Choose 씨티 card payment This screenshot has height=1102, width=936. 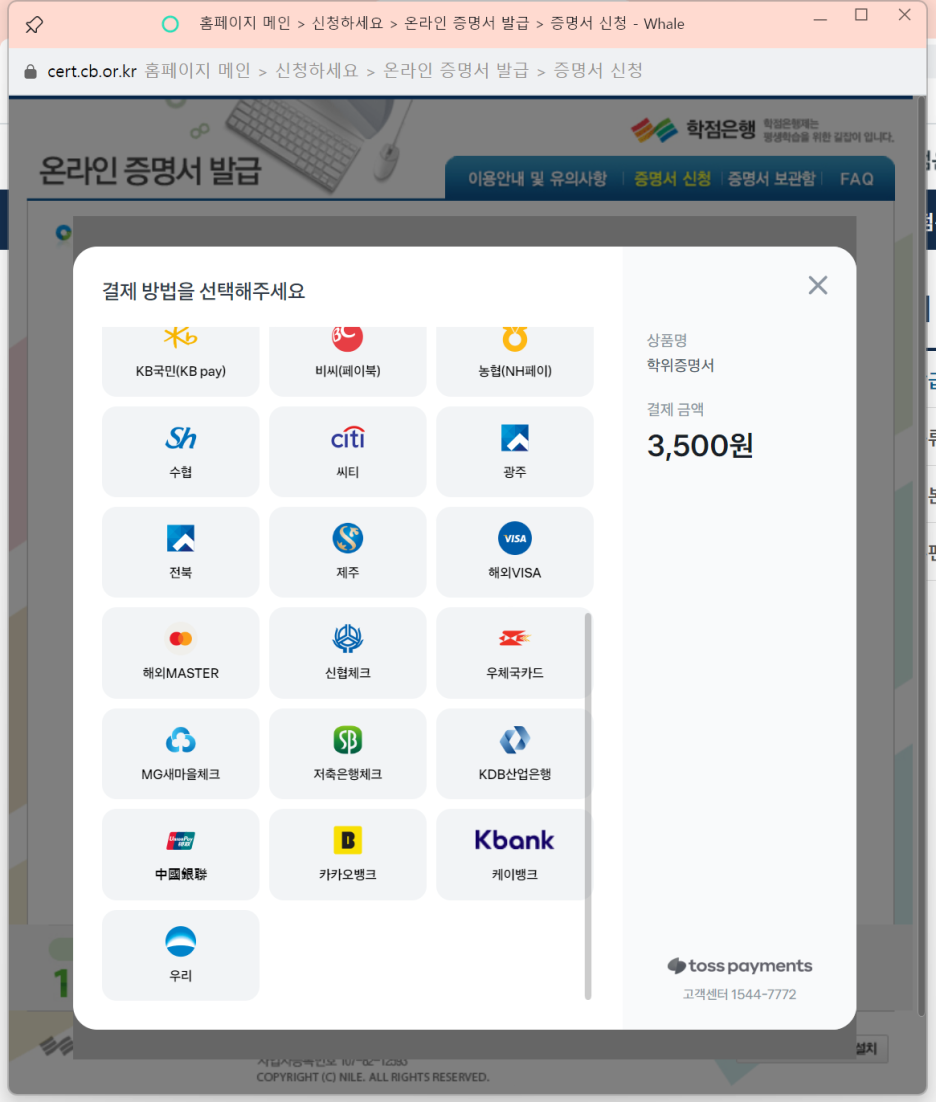click(x=348, y=451)
